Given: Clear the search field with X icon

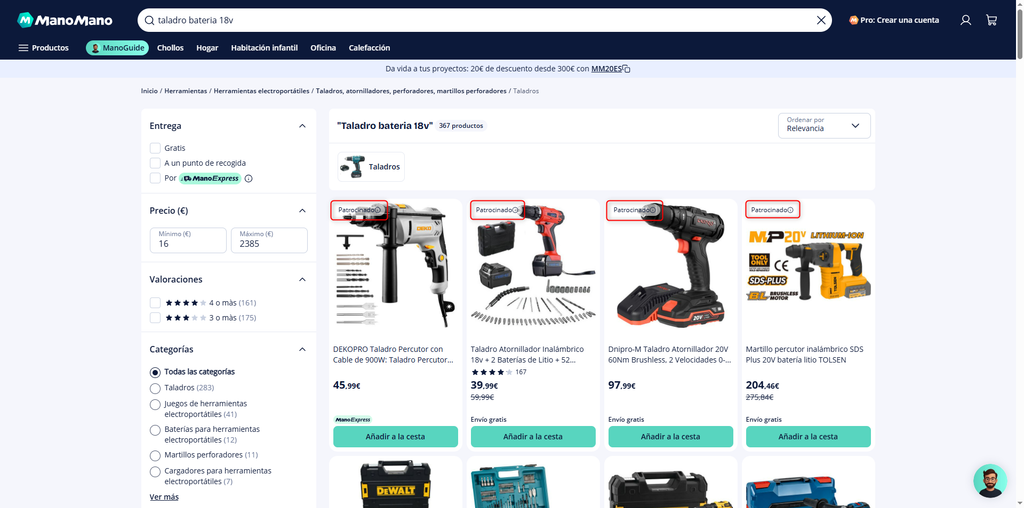Looking at the screenshot, I should [x=821, y=20].
